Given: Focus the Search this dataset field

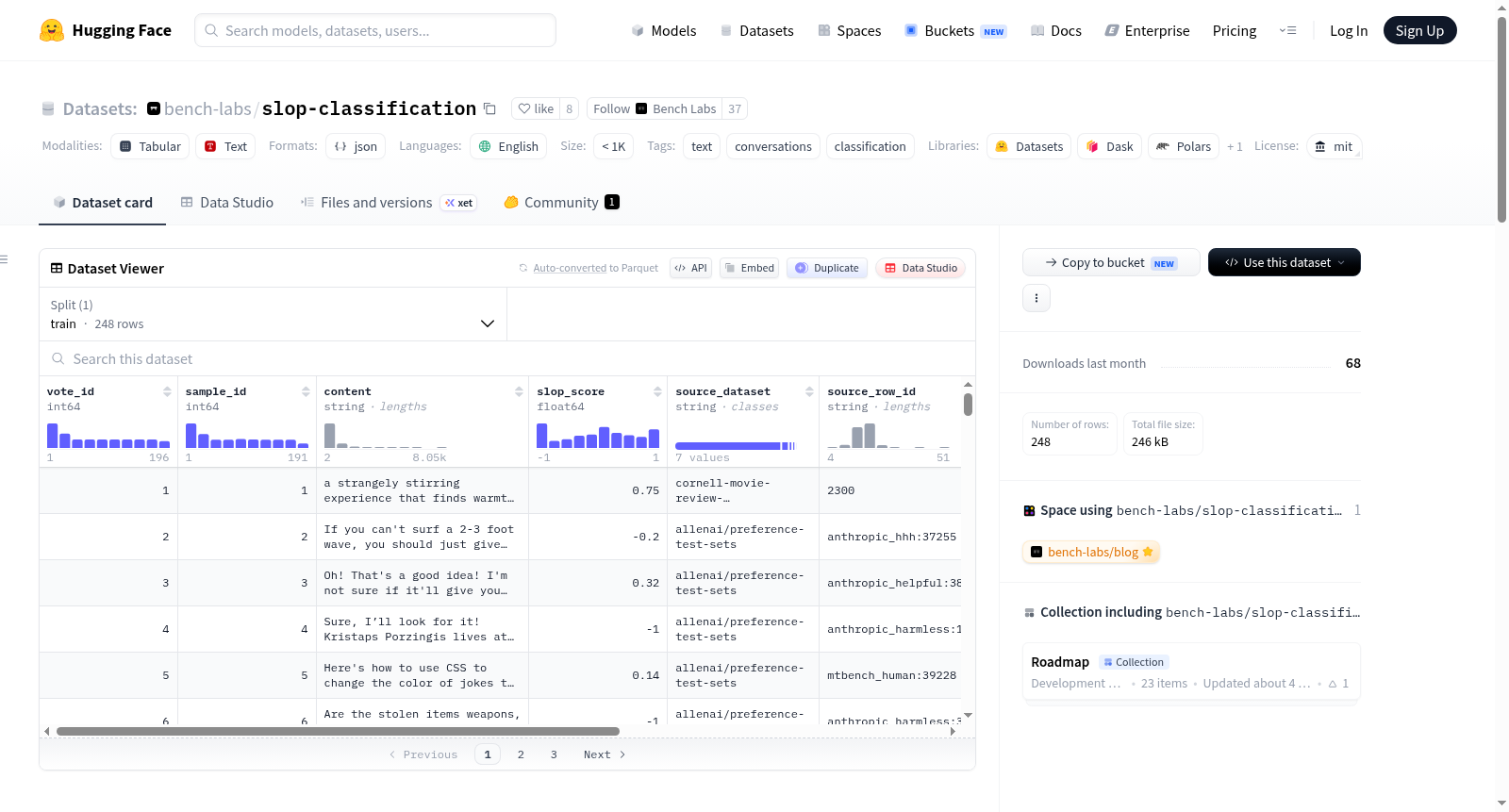Looking at the screenshot, I should [x=507, y=359].
